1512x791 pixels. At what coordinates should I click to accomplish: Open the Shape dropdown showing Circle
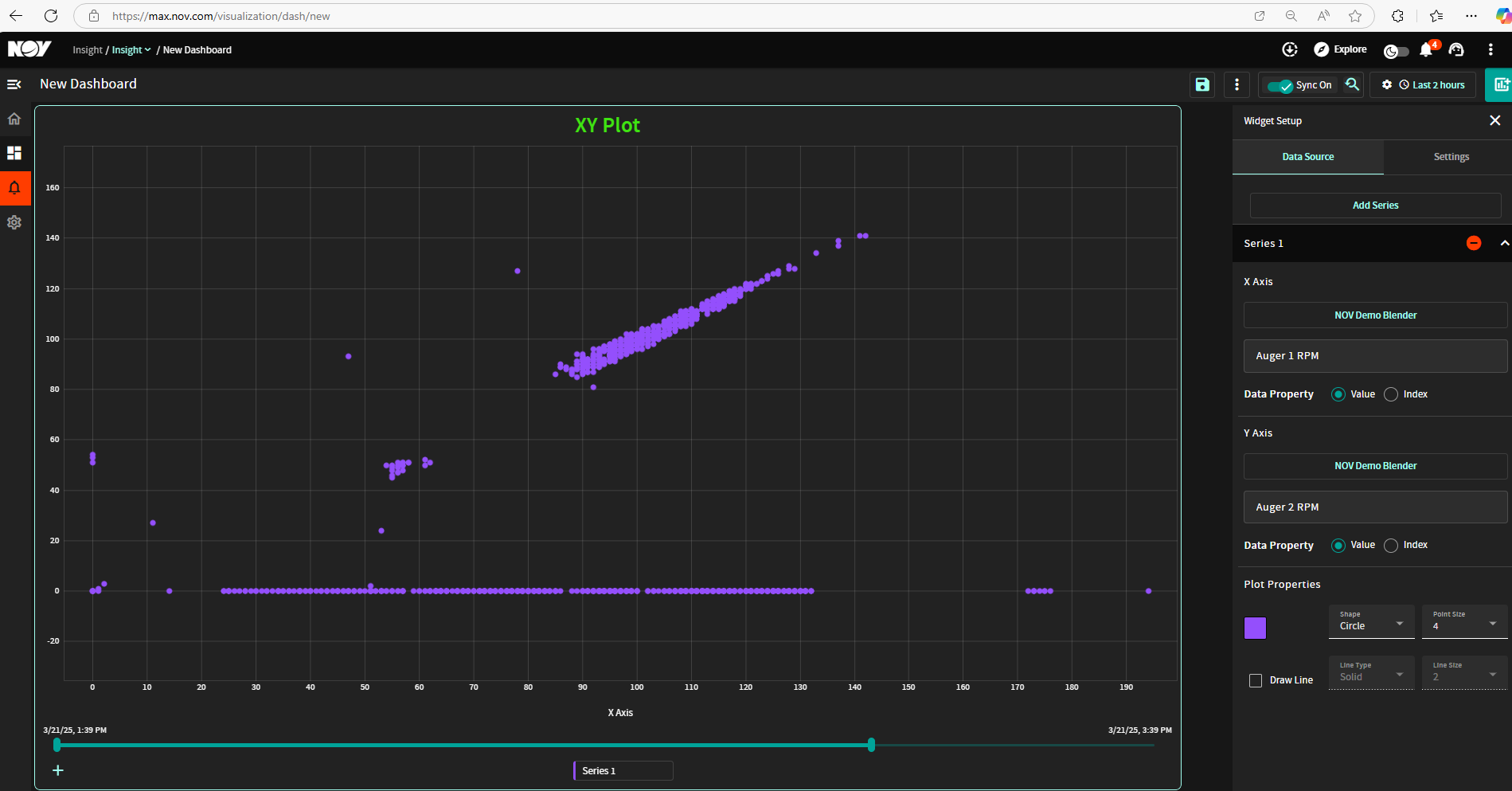coord(1372,621)
